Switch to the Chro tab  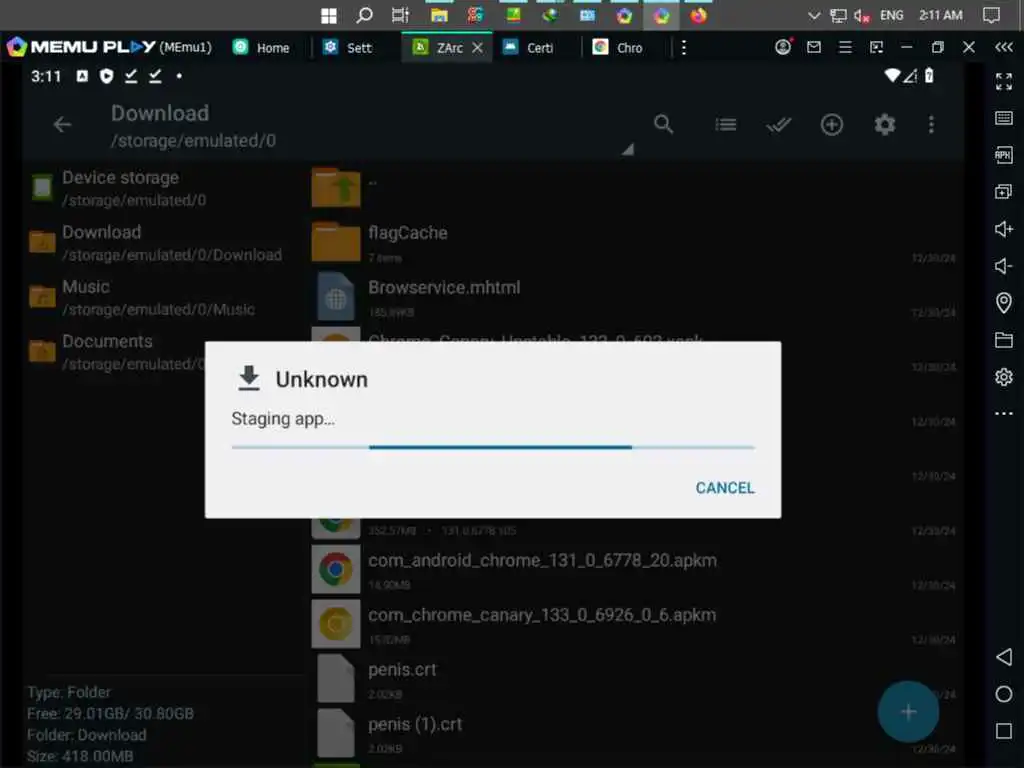pyautogui.click(x=618, y=48)
